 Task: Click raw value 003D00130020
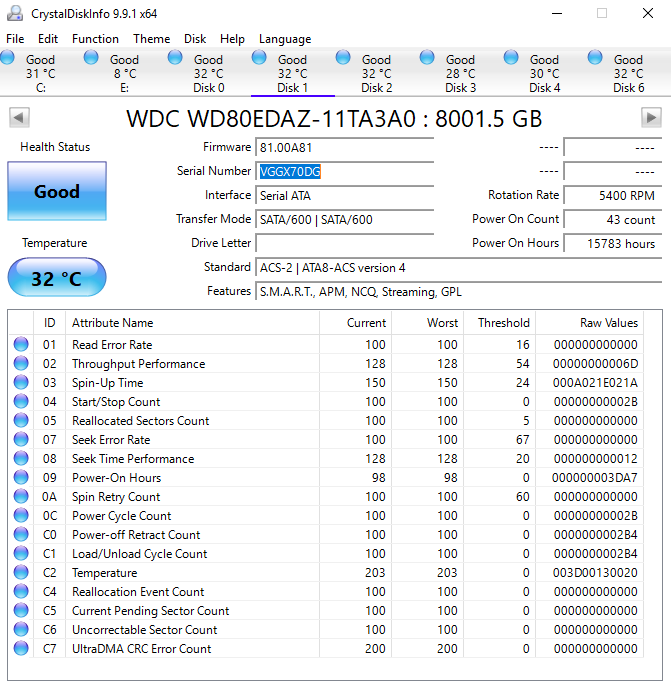tap(595, 572)
